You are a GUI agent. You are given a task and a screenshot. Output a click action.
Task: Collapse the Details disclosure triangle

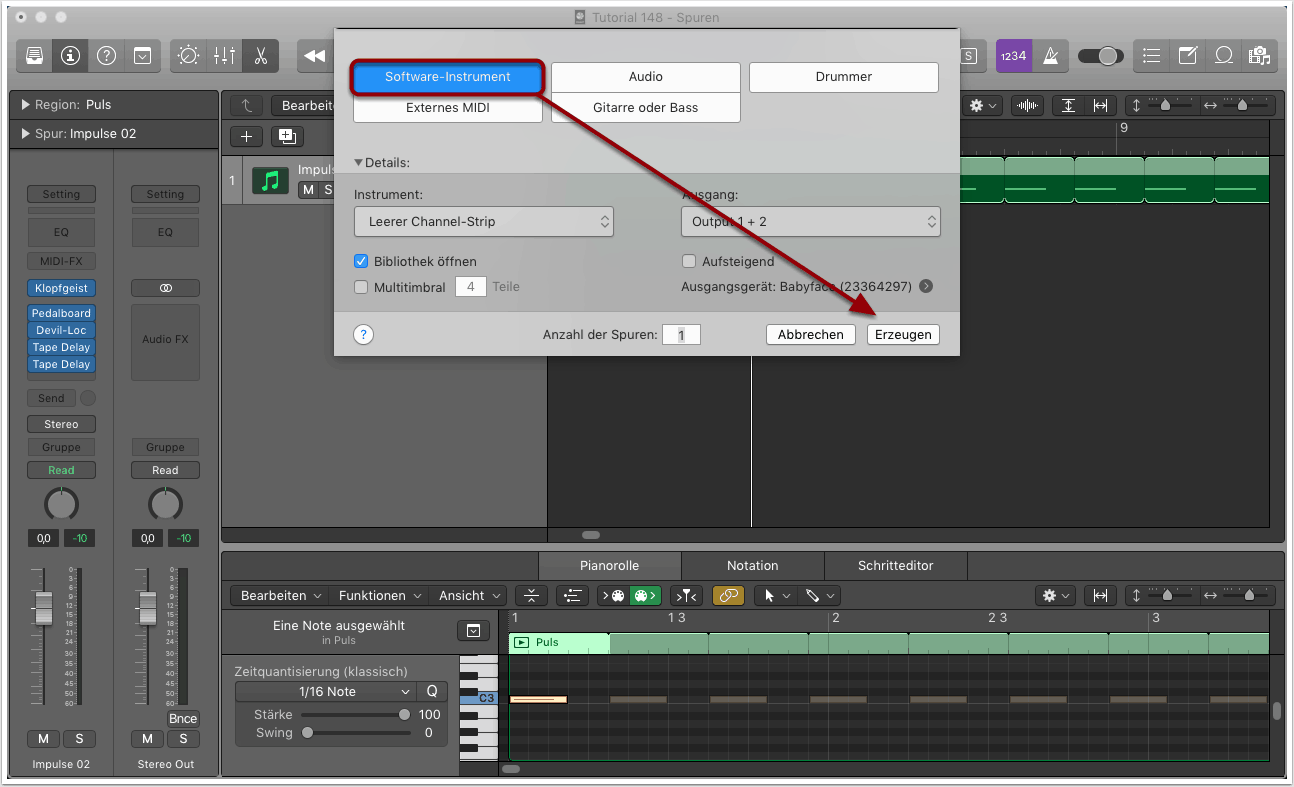click(x=359, y=162)
